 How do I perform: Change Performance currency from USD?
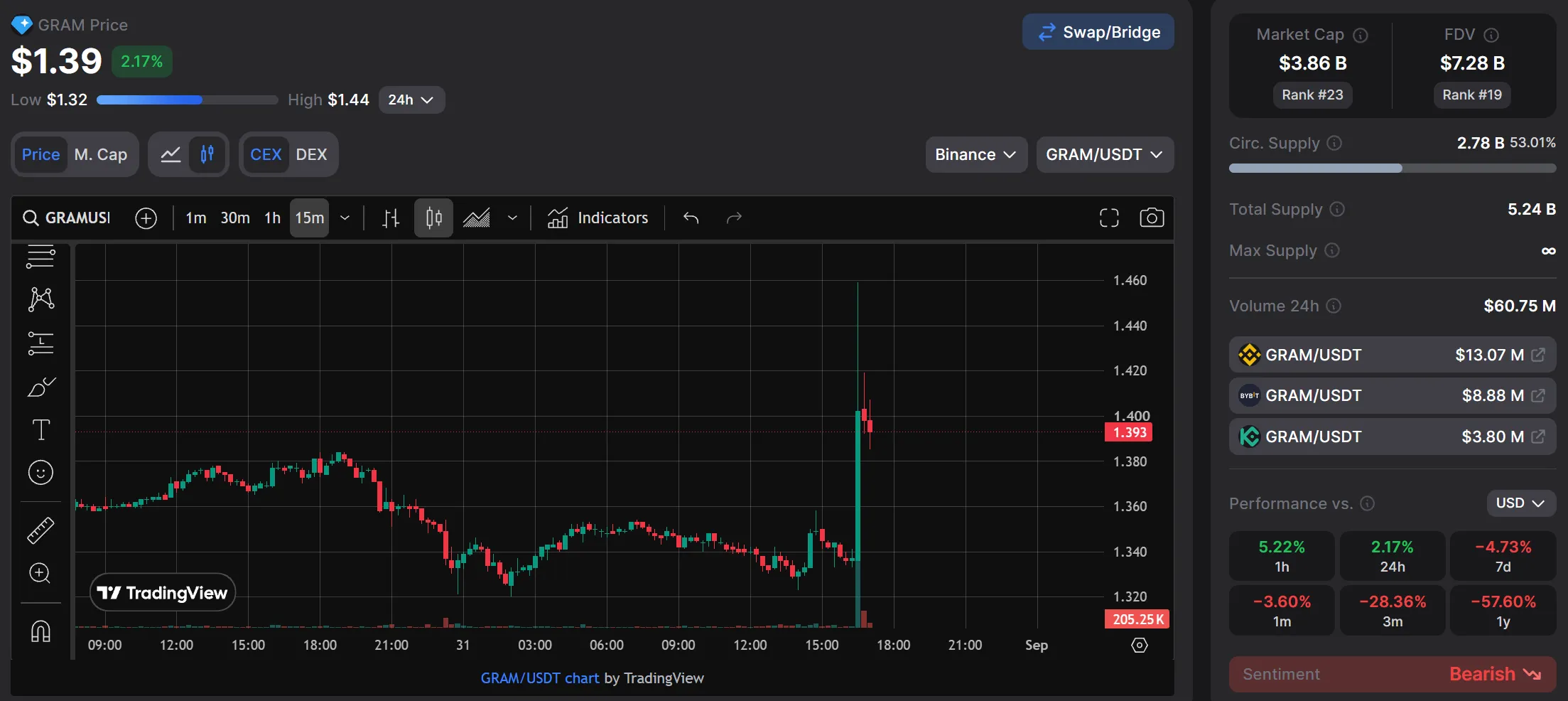tap(1521, 503)
